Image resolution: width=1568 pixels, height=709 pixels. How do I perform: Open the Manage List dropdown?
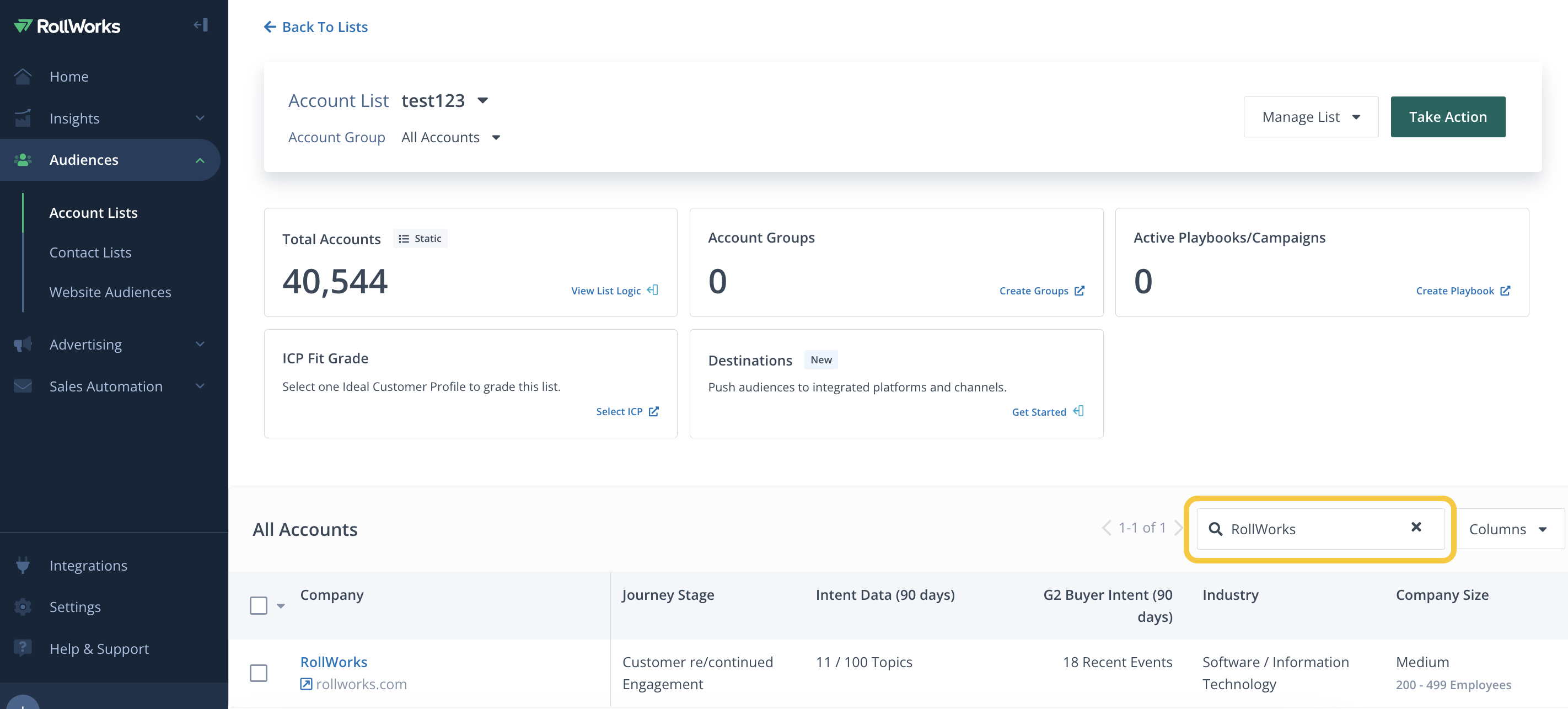coord(1311,117)
